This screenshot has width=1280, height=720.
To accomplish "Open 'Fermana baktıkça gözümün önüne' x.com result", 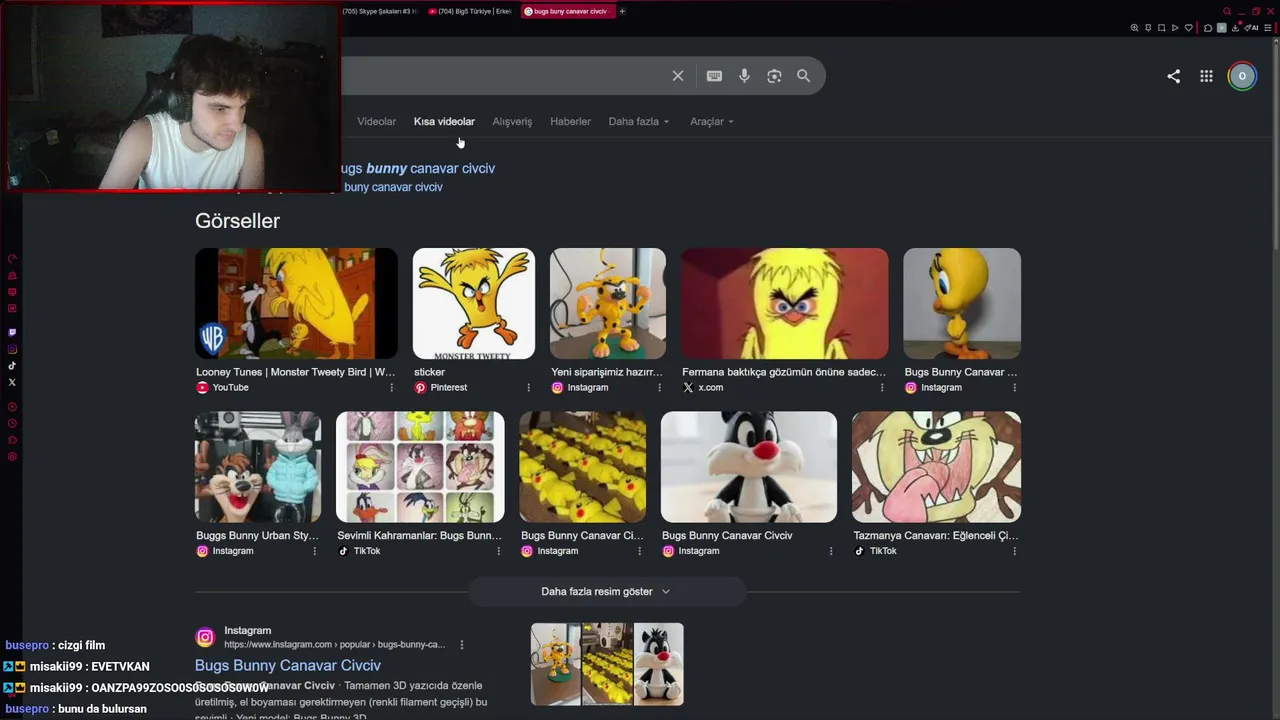I will (x=784, y=372).
